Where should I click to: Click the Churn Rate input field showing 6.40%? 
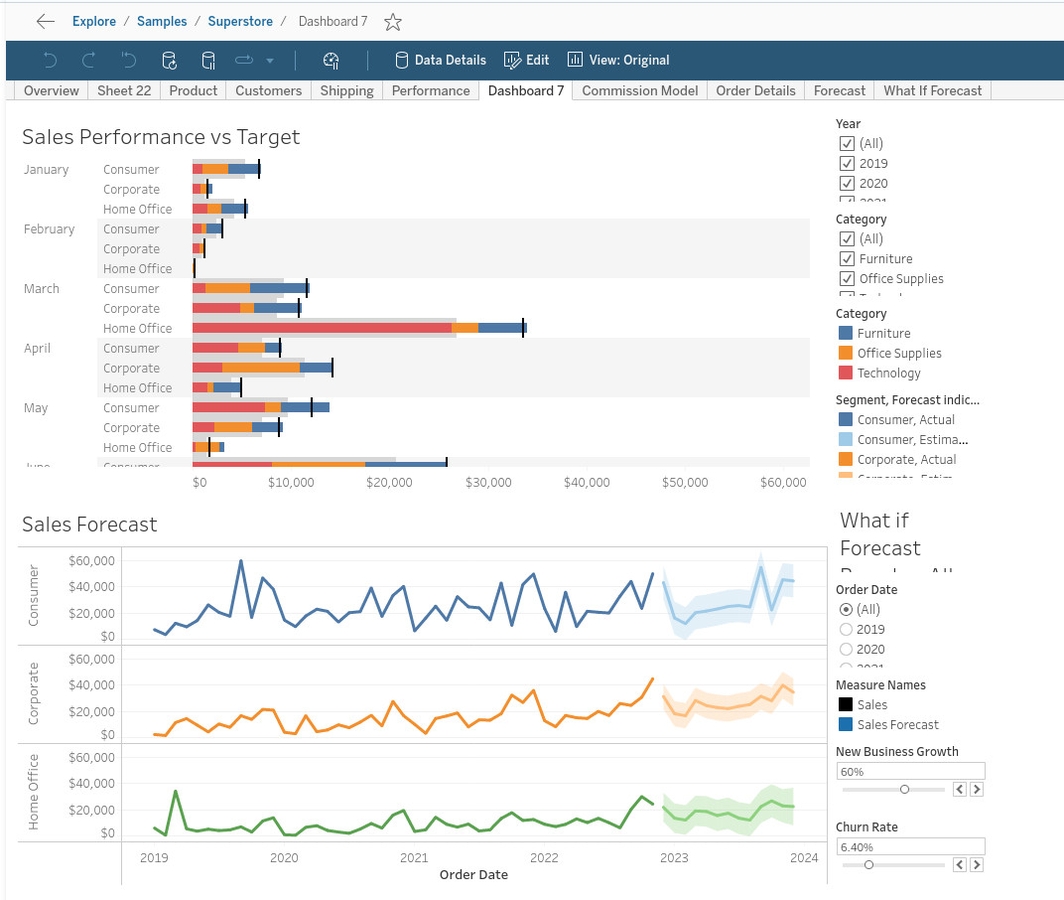[910, 846]
